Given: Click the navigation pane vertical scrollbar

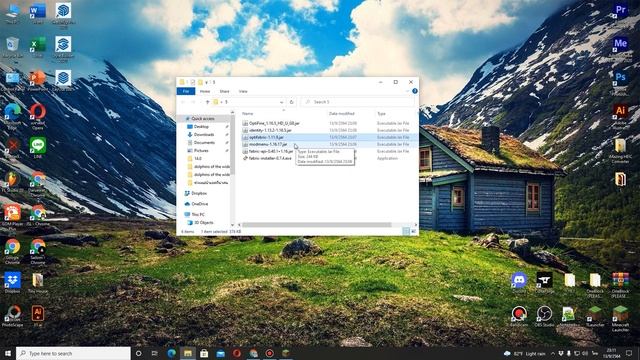Looking at the screenshot, I should click(233, 145).
